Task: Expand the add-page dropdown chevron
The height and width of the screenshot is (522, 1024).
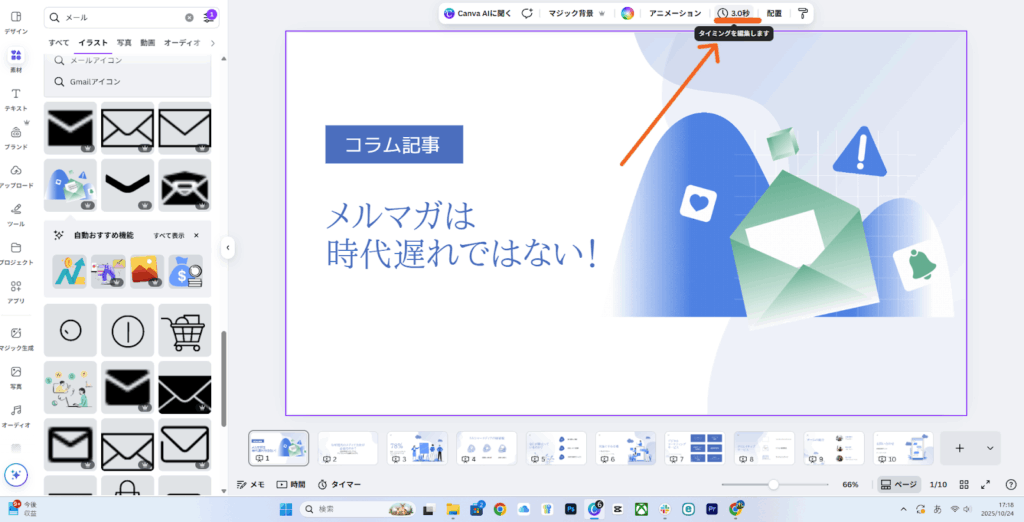Action: point(990,448)
